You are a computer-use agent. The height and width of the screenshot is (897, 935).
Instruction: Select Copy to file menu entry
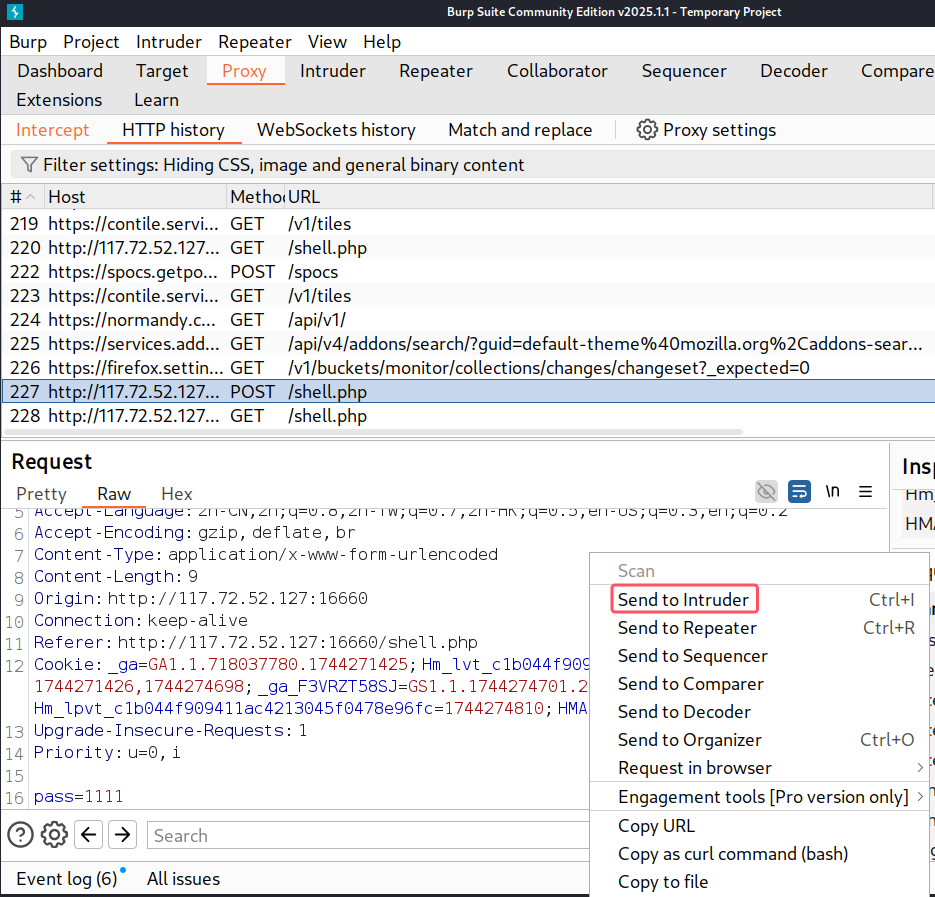[758, 881]
